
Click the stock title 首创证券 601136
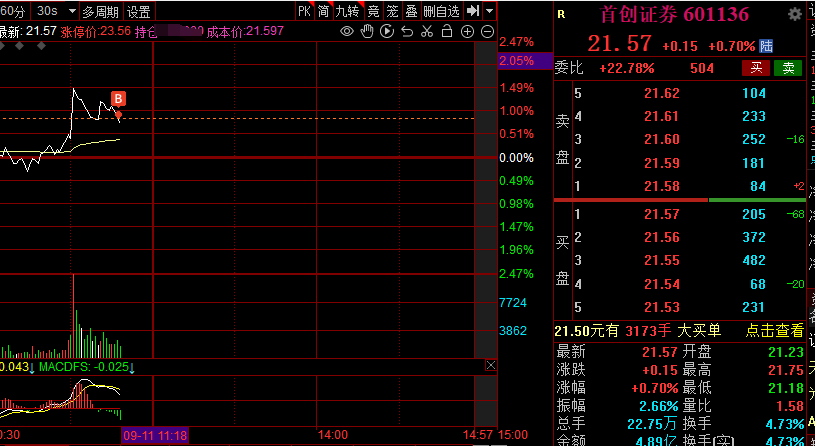point(675,14)
